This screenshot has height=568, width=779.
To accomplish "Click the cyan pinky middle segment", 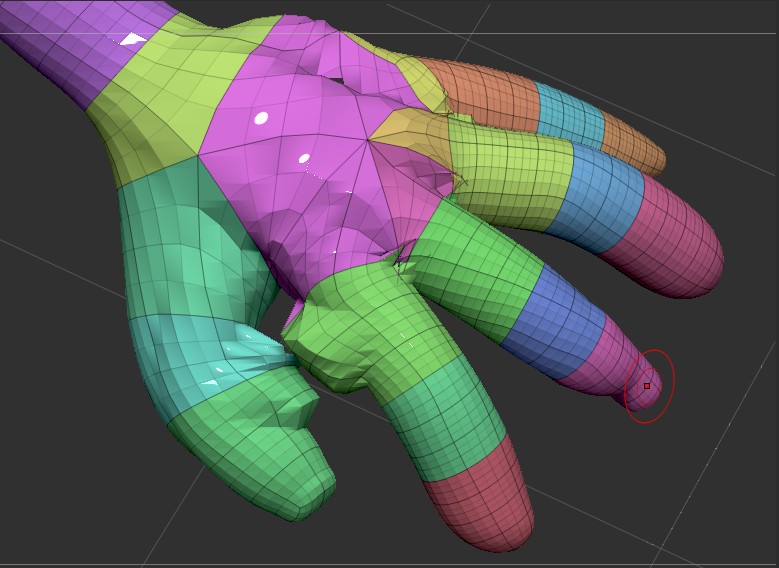I will pyautogui.click(x=570, y=117).
